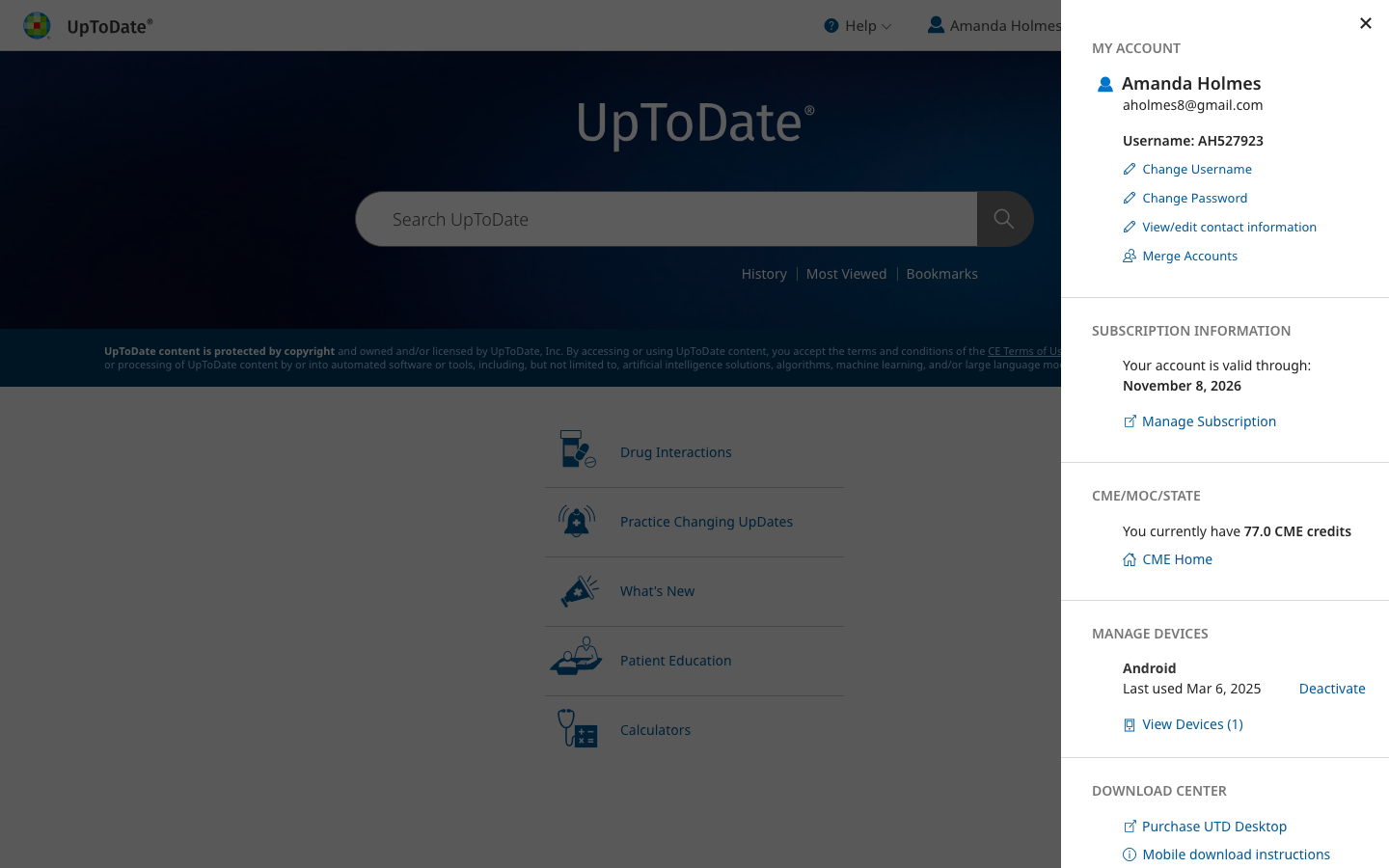The width and height of the screenshot is (1389, 868).
Task: Go to CME Home
Action: point(1177,559)
